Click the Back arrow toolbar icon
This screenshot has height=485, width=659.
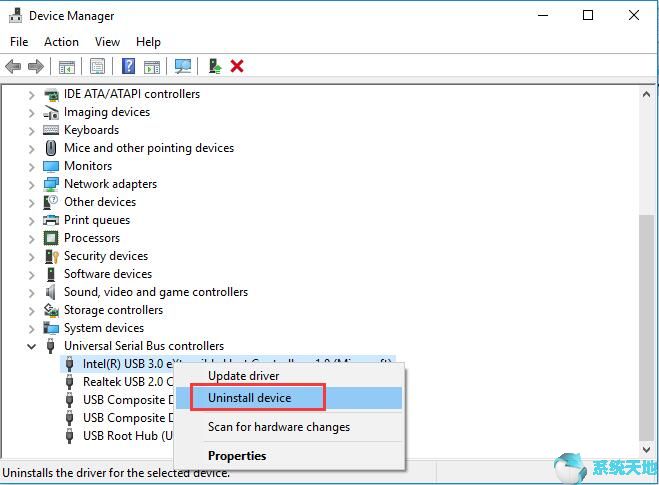(x=13, y=66)
